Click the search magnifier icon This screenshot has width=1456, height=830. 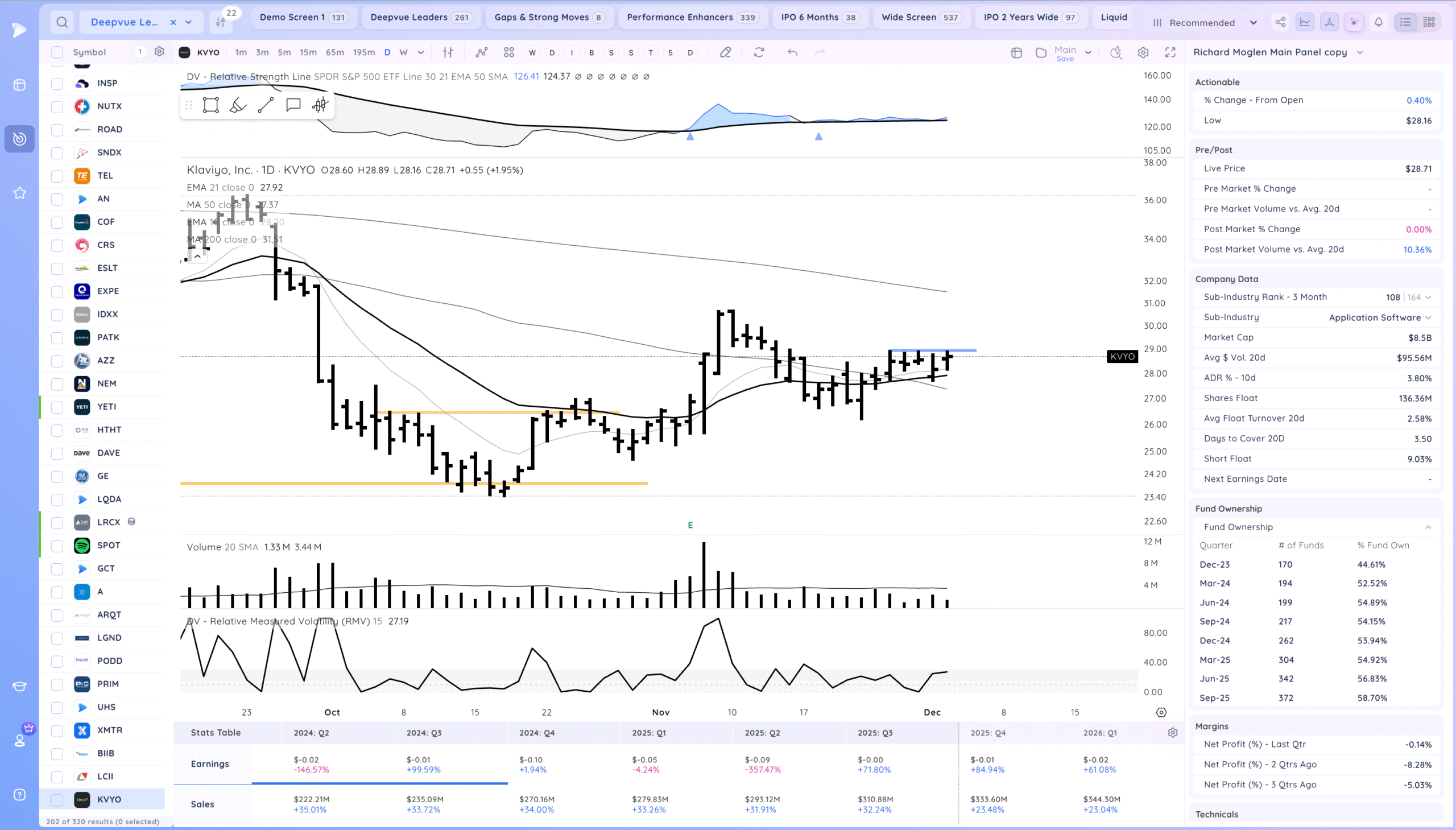pyautogui.click(x=62, y=22)
